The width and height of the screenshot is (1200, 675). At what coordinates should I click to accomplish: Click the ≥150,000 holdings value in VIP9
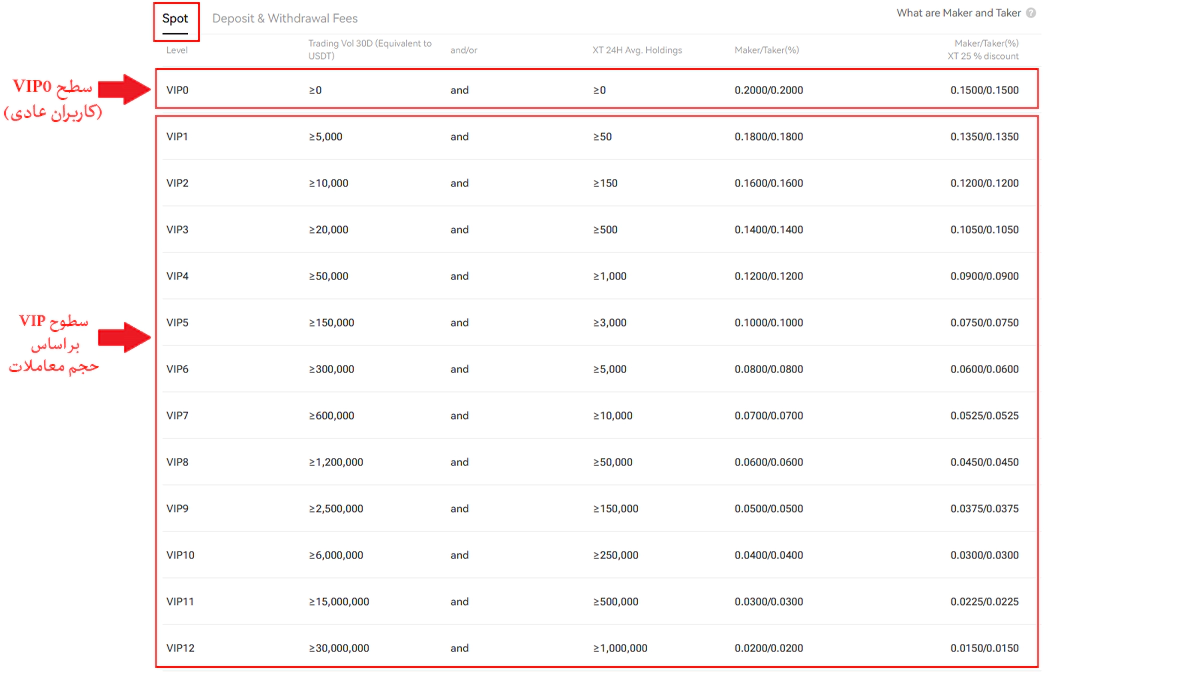tap(616, 509)
